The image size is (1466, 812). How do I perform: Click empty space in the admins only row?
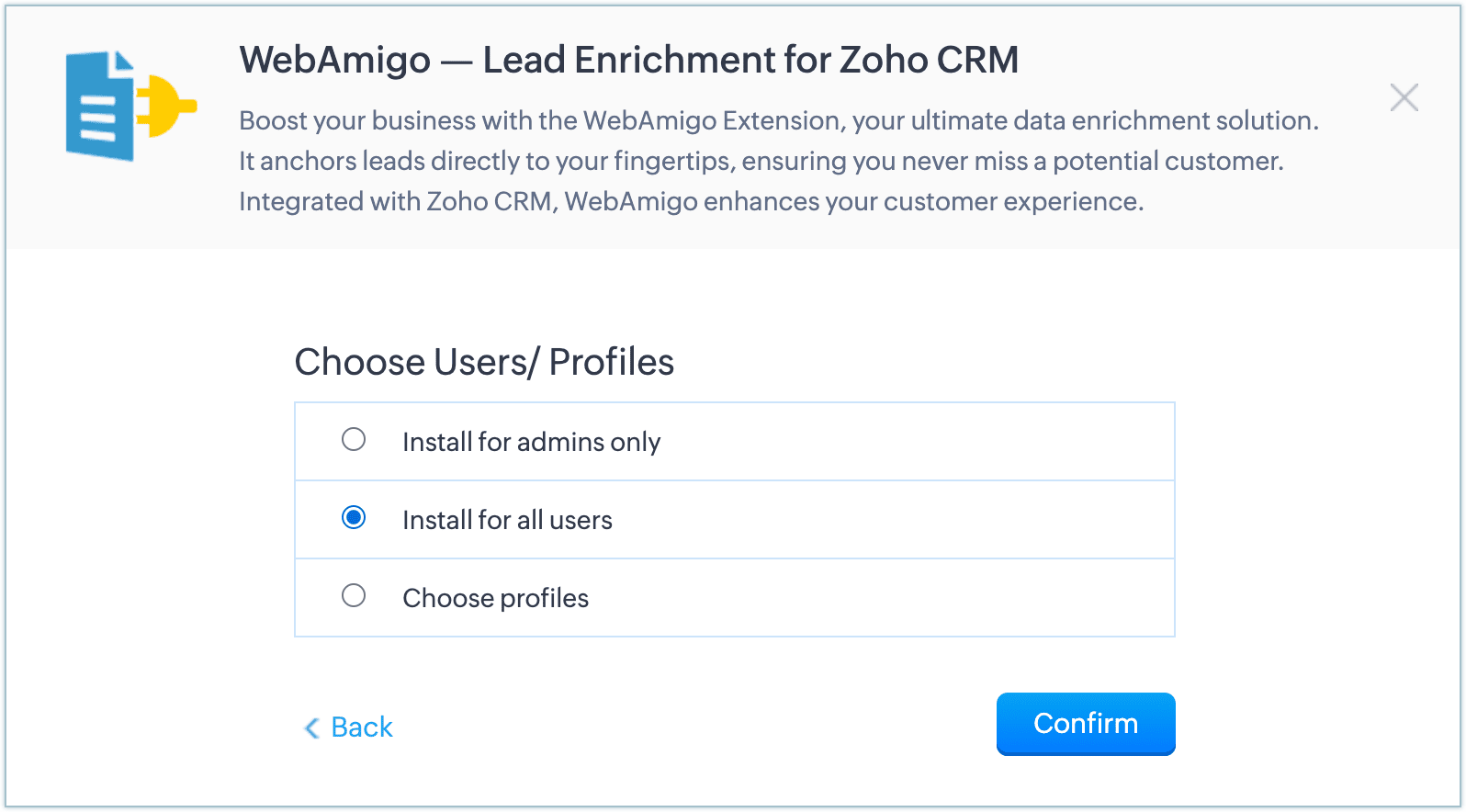[919, 442]
